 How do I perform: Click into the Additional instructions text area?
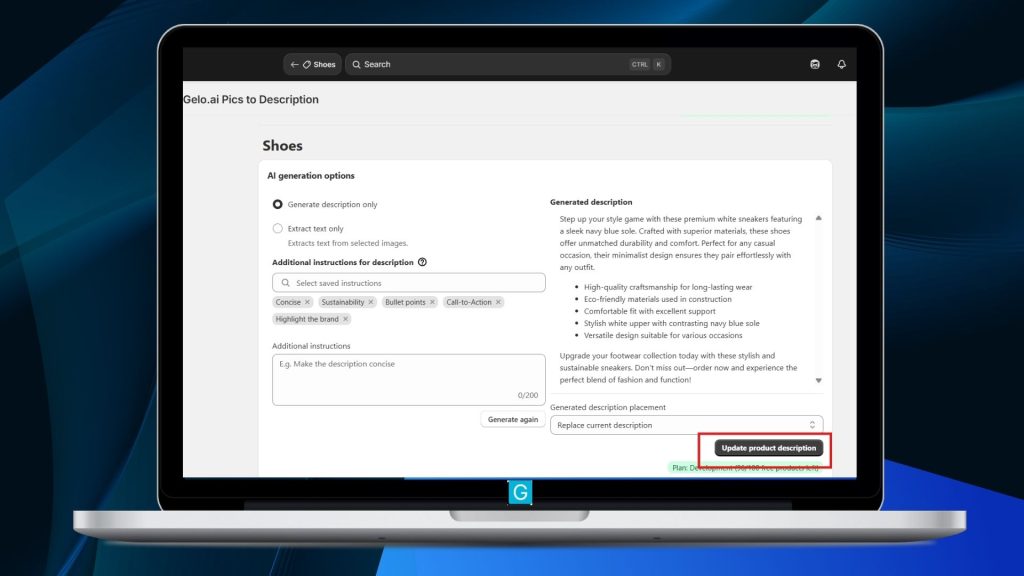pyautogui.click(x=409, y=379)
